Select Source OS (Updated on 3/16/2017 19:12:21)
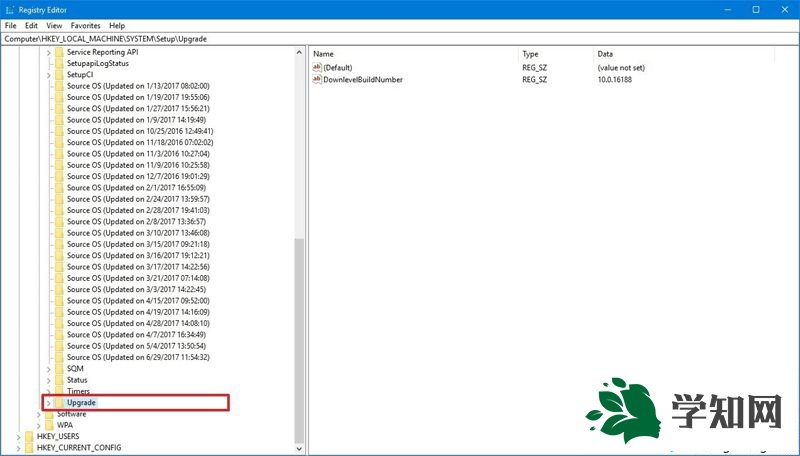Screen dimensions: 800x456 138,256
